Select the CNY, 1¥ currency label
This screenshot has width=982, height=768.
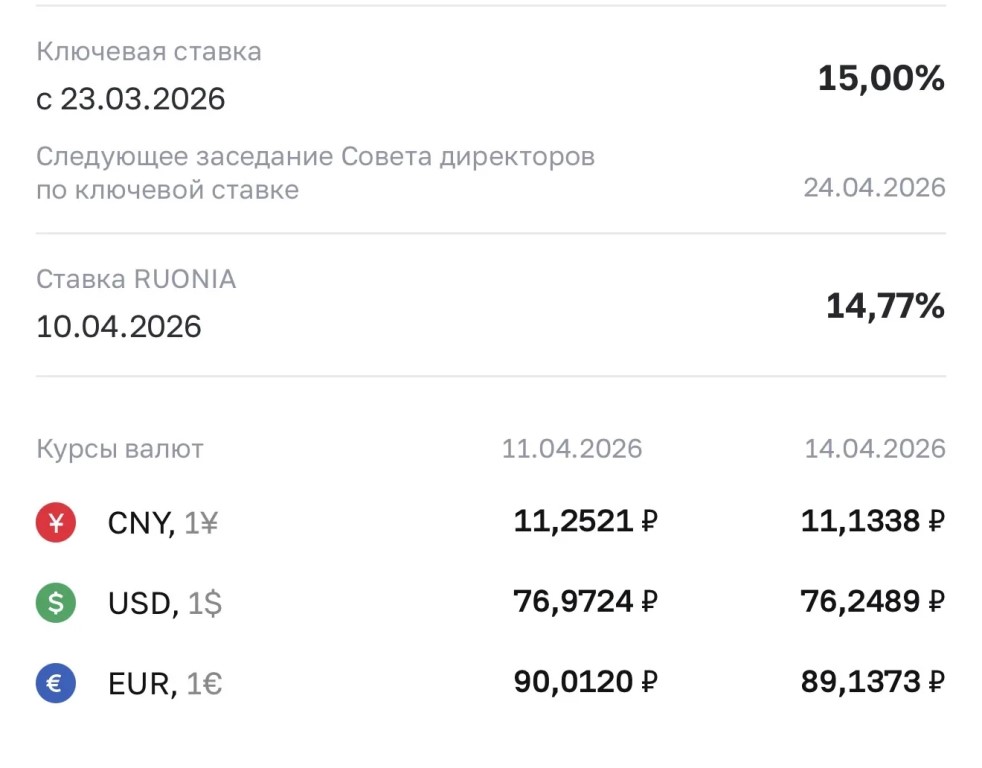click(162, 522)
